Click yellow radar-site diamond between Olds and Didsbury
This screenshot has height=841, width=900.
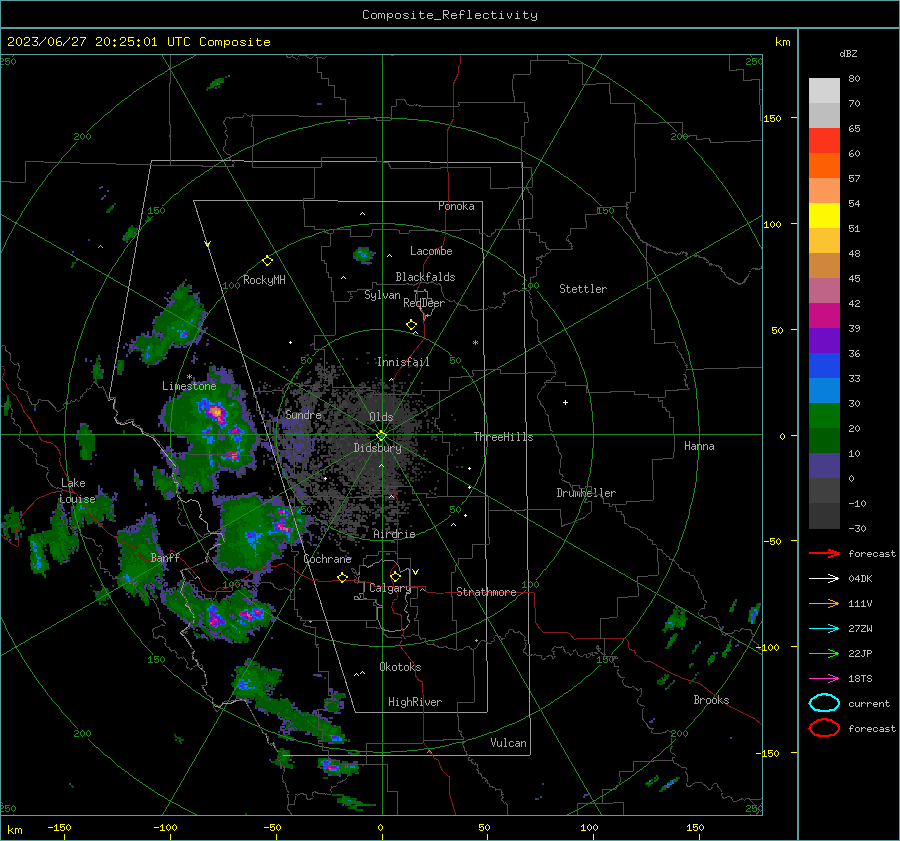[381, 435]
